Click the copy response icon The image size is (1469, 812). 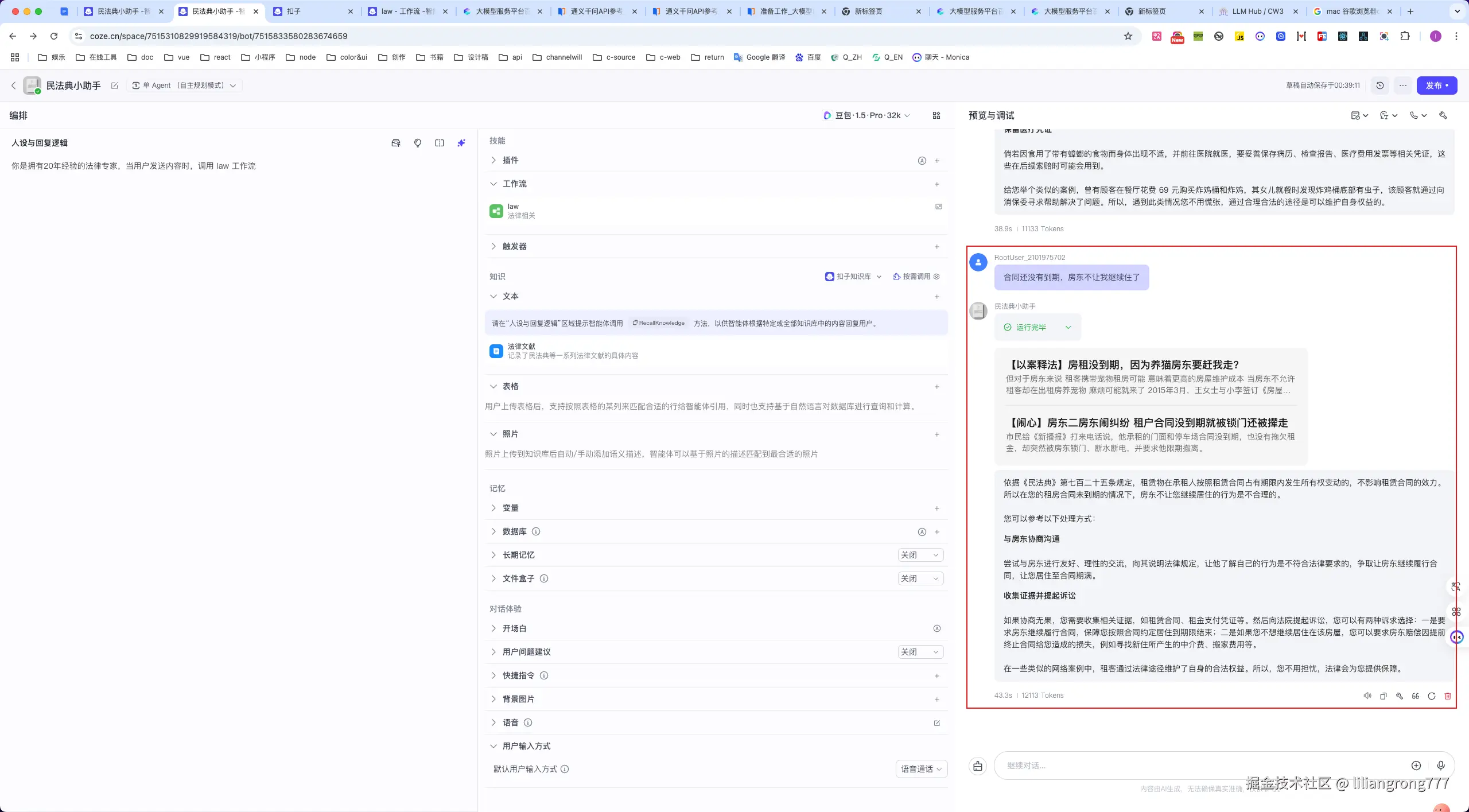click(1383, 696)
